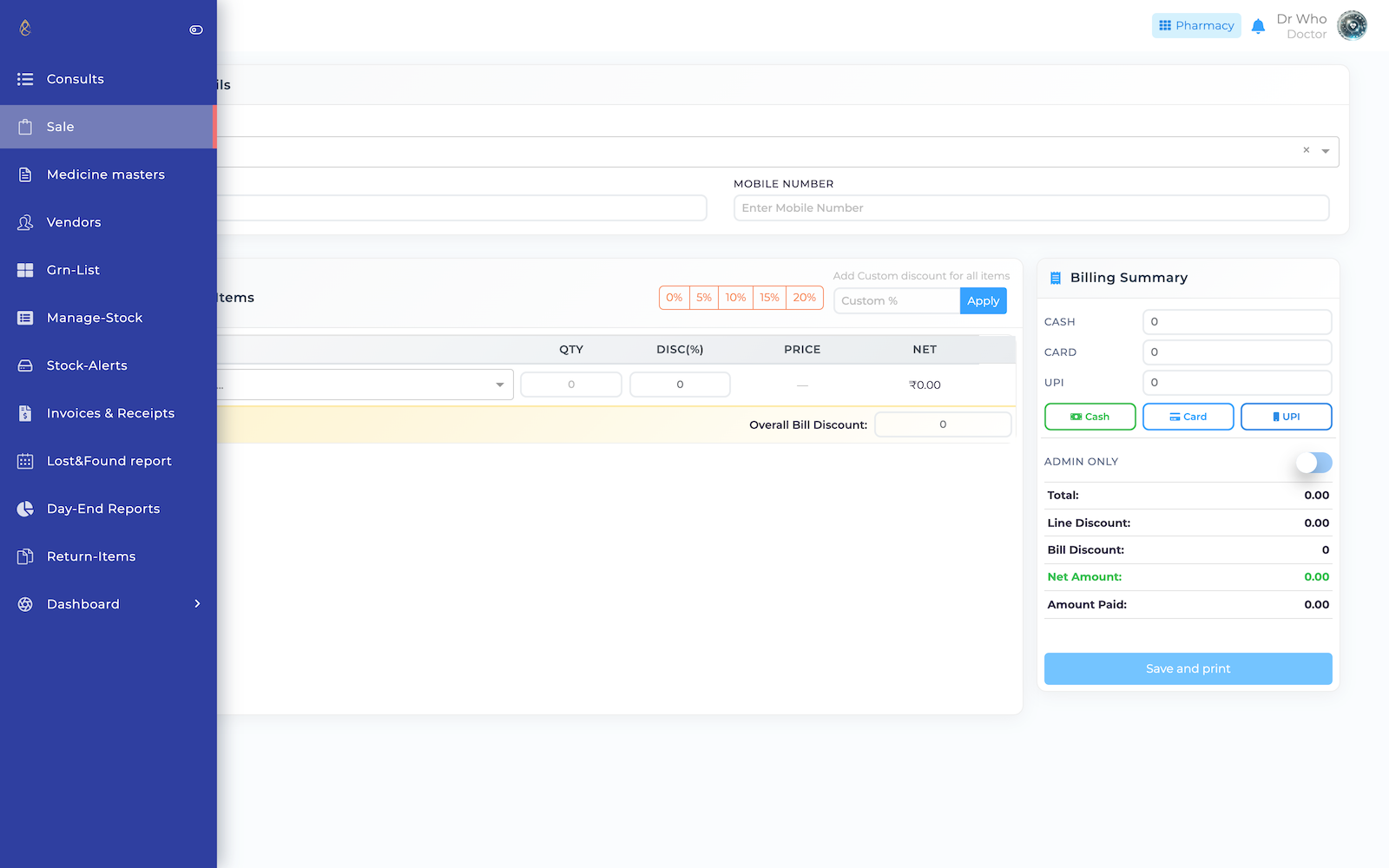Toggle the sidebar collapse switch
Screen dimensions: 1389x868
196,30
